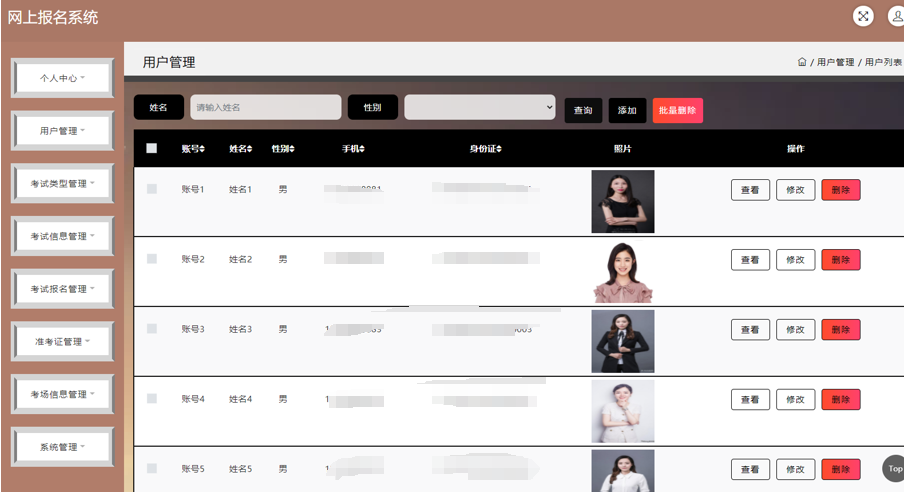Click the 查询 search button
This screenshot has height=492, width=904.
click(583, 110)
